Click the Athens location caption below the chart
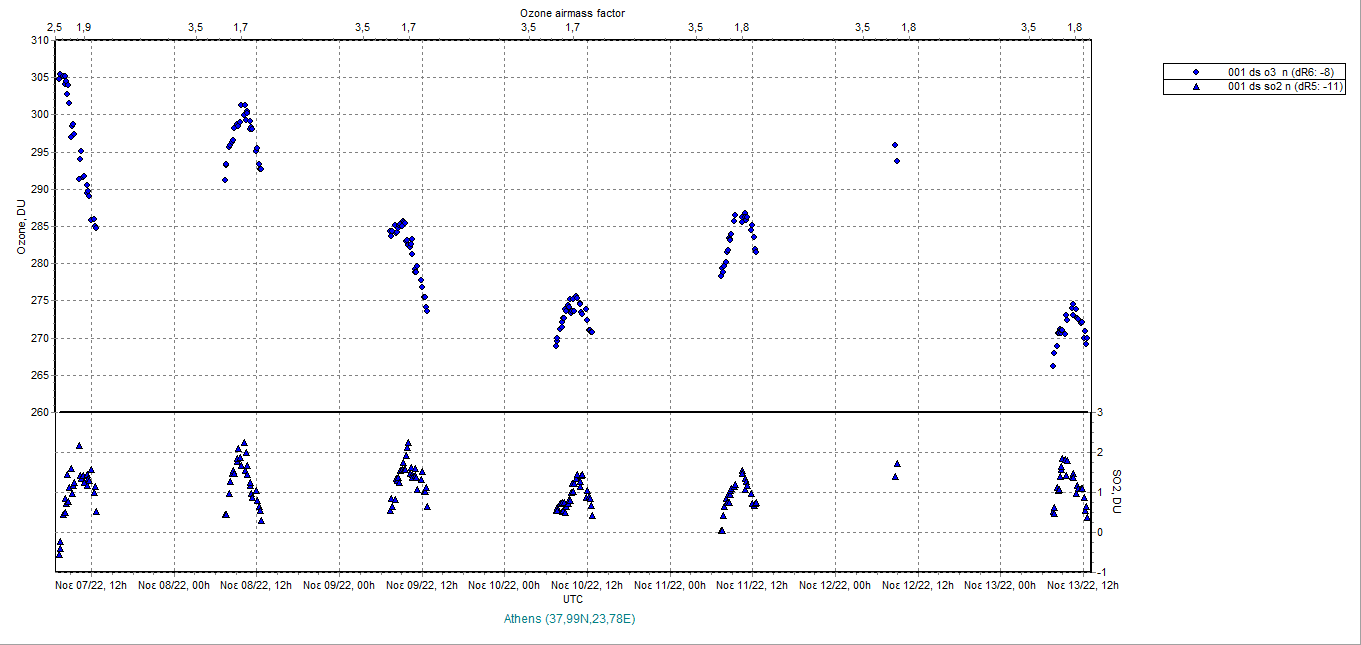 (x=572, y=619)
